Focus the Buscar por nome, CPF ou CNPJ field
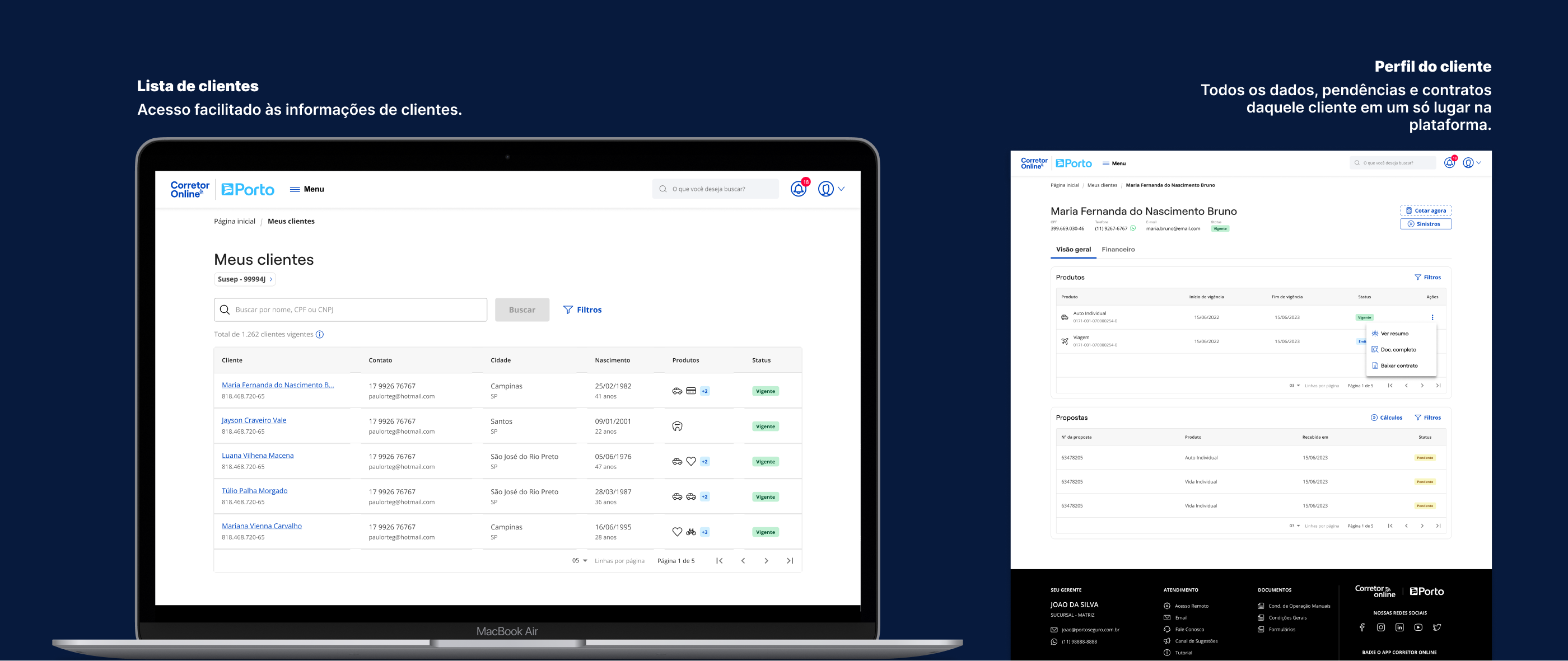1568x661 pixels. (x=351, y=310)
